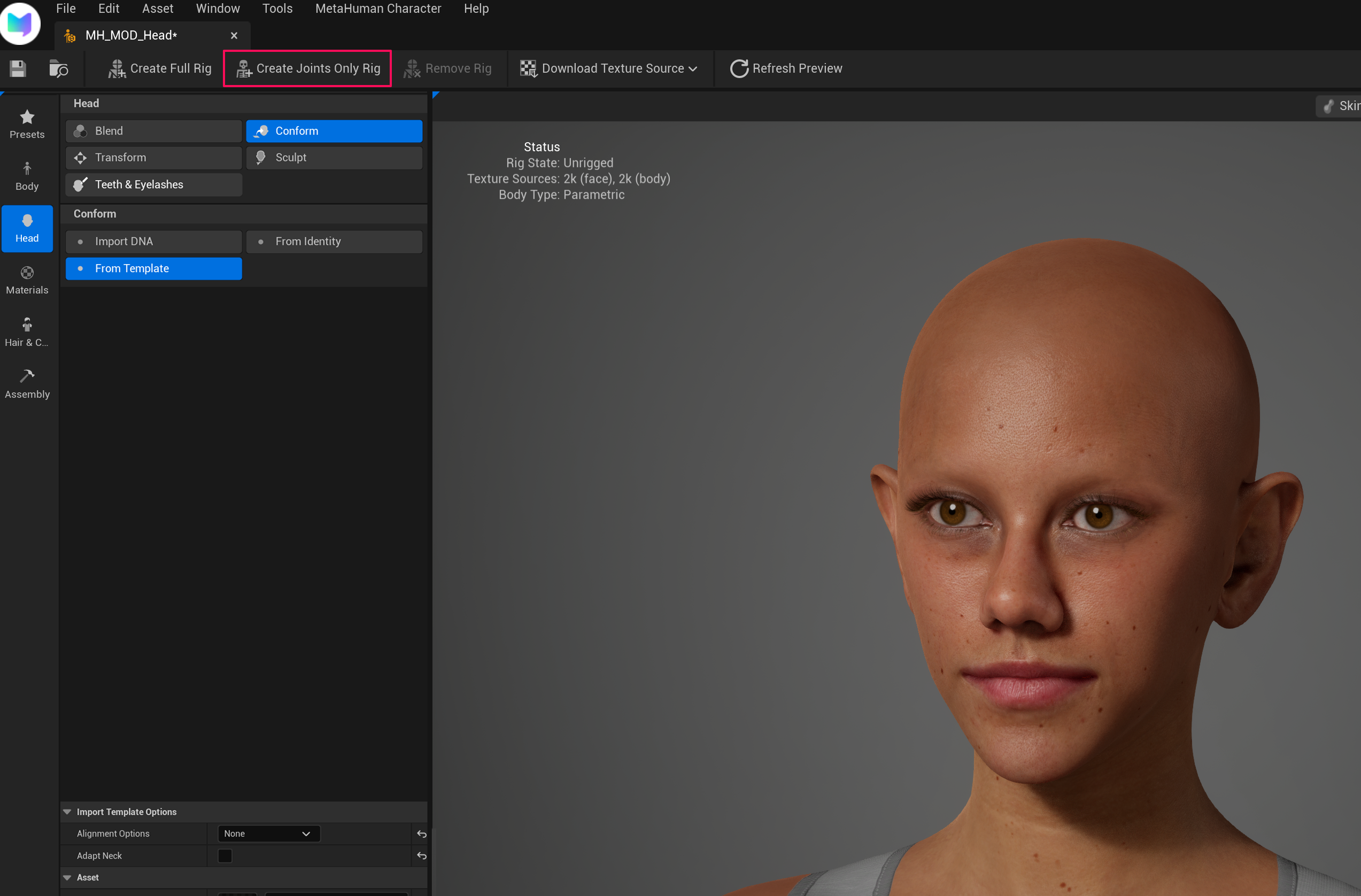Click the Refresh Preview button
The width and height of the screenshot is (1361, 896).
786,68
